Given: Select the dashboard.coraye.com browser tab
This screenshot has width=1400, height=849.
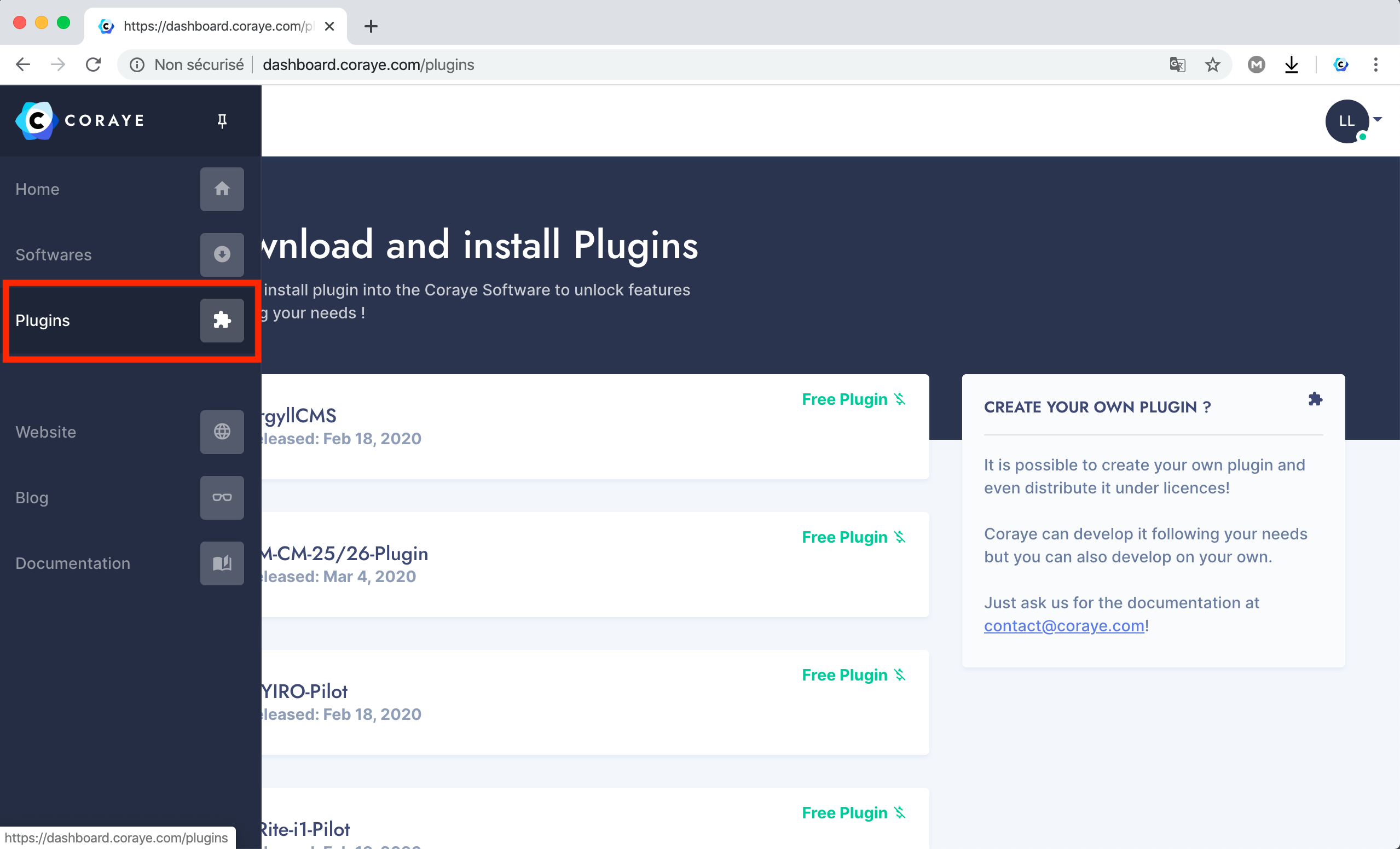Looking at the screenshot, I should (x=215, y=26).
